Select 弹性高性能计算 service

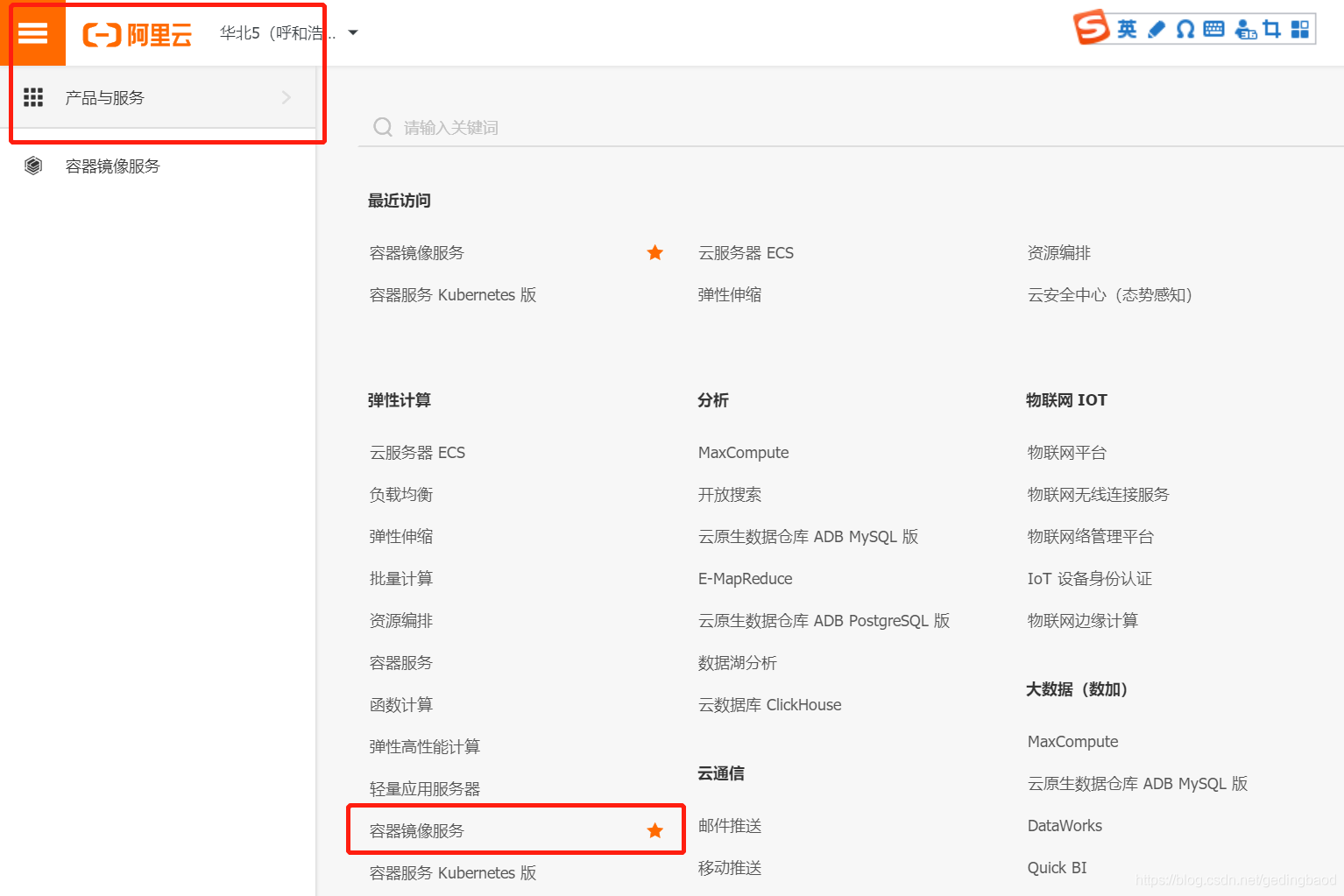425,747
